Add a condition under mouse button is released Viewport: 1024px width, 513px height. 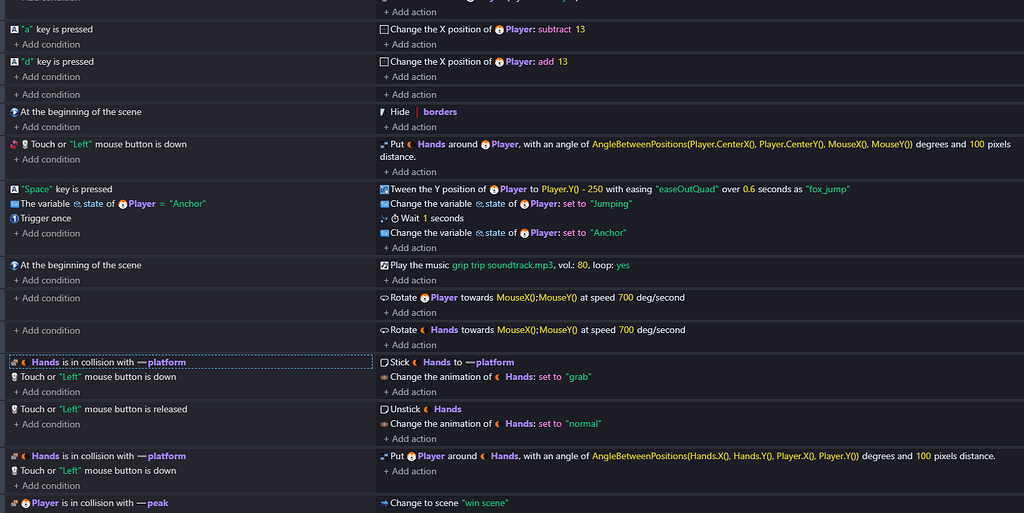(47, 424)
